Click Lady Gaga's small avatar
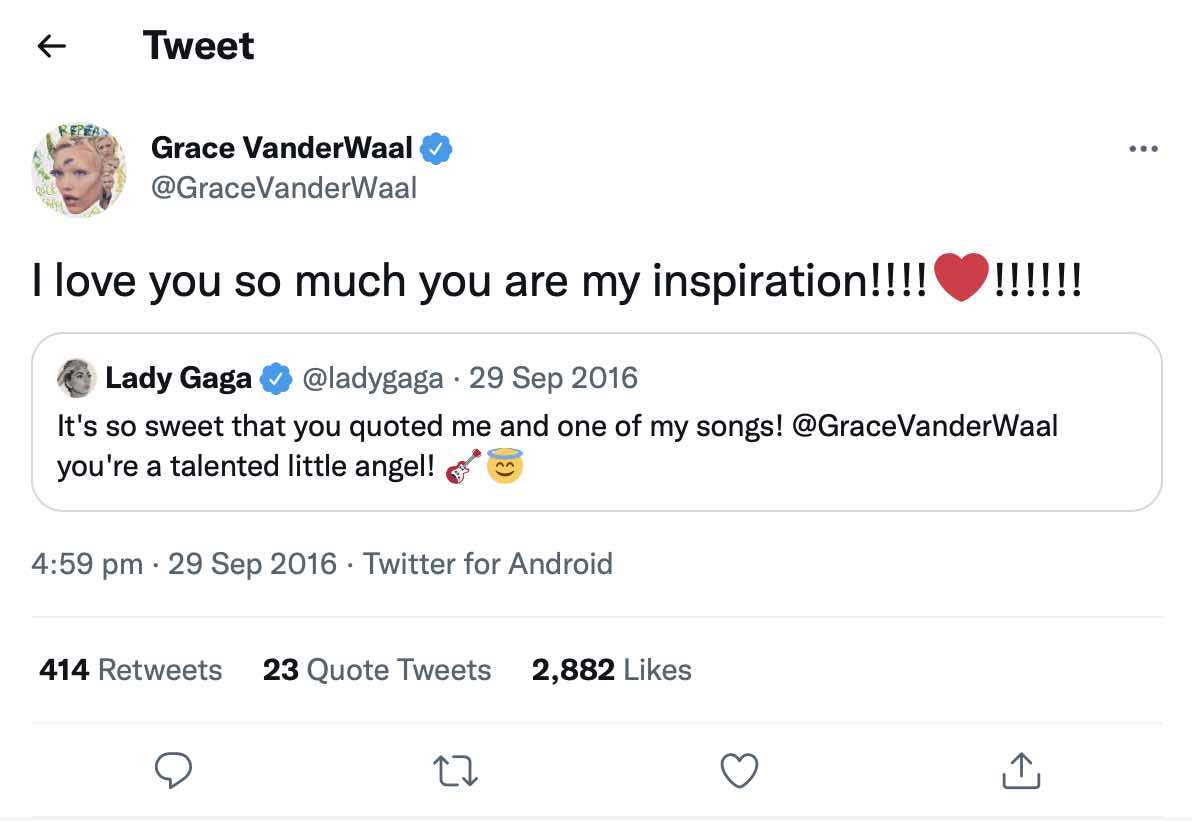 tap(77, 378)
